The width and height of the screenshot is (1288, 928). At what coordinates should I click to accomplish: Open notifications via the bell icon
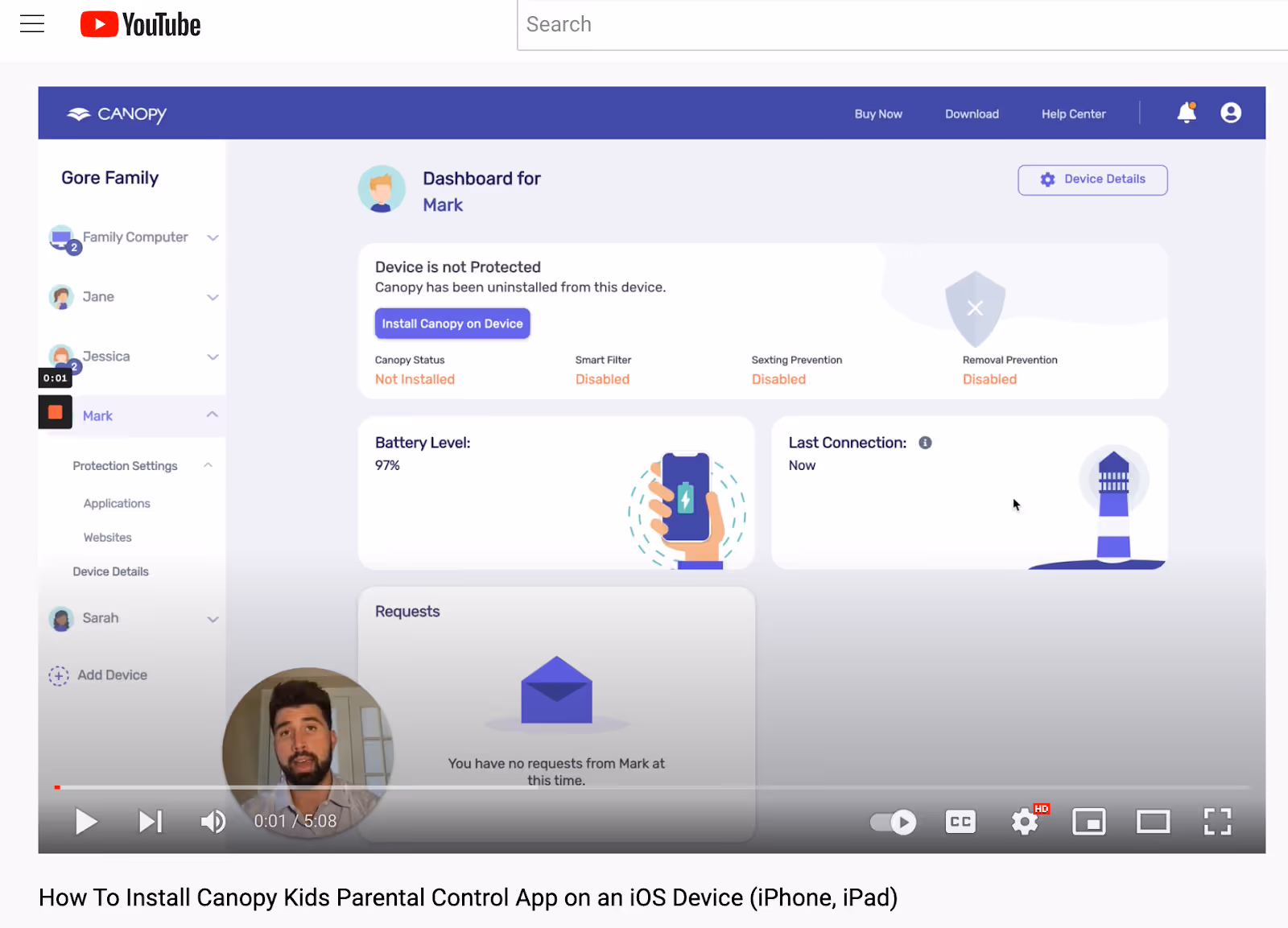click(1187, 113)
